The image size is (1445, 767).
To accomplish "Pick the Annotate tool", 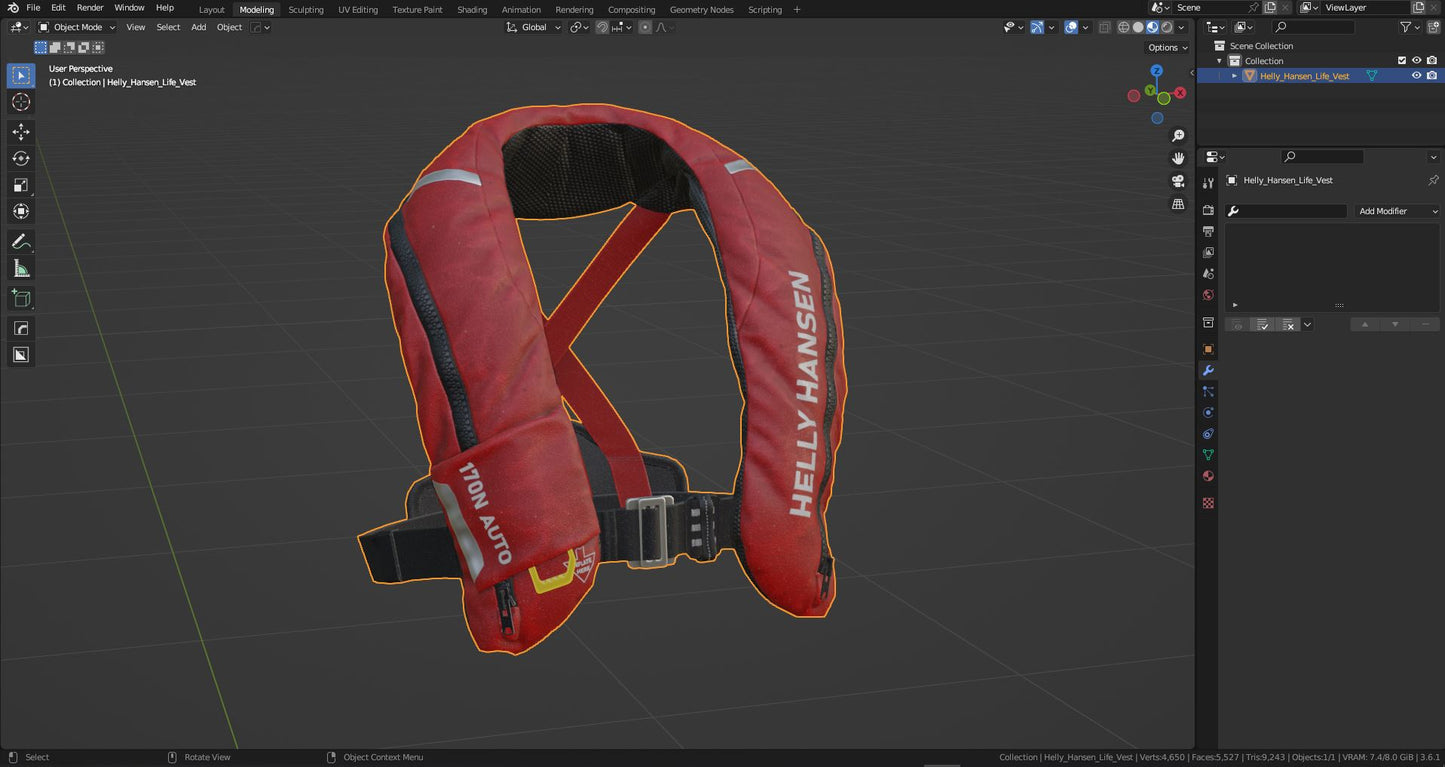I will (21, 241).
